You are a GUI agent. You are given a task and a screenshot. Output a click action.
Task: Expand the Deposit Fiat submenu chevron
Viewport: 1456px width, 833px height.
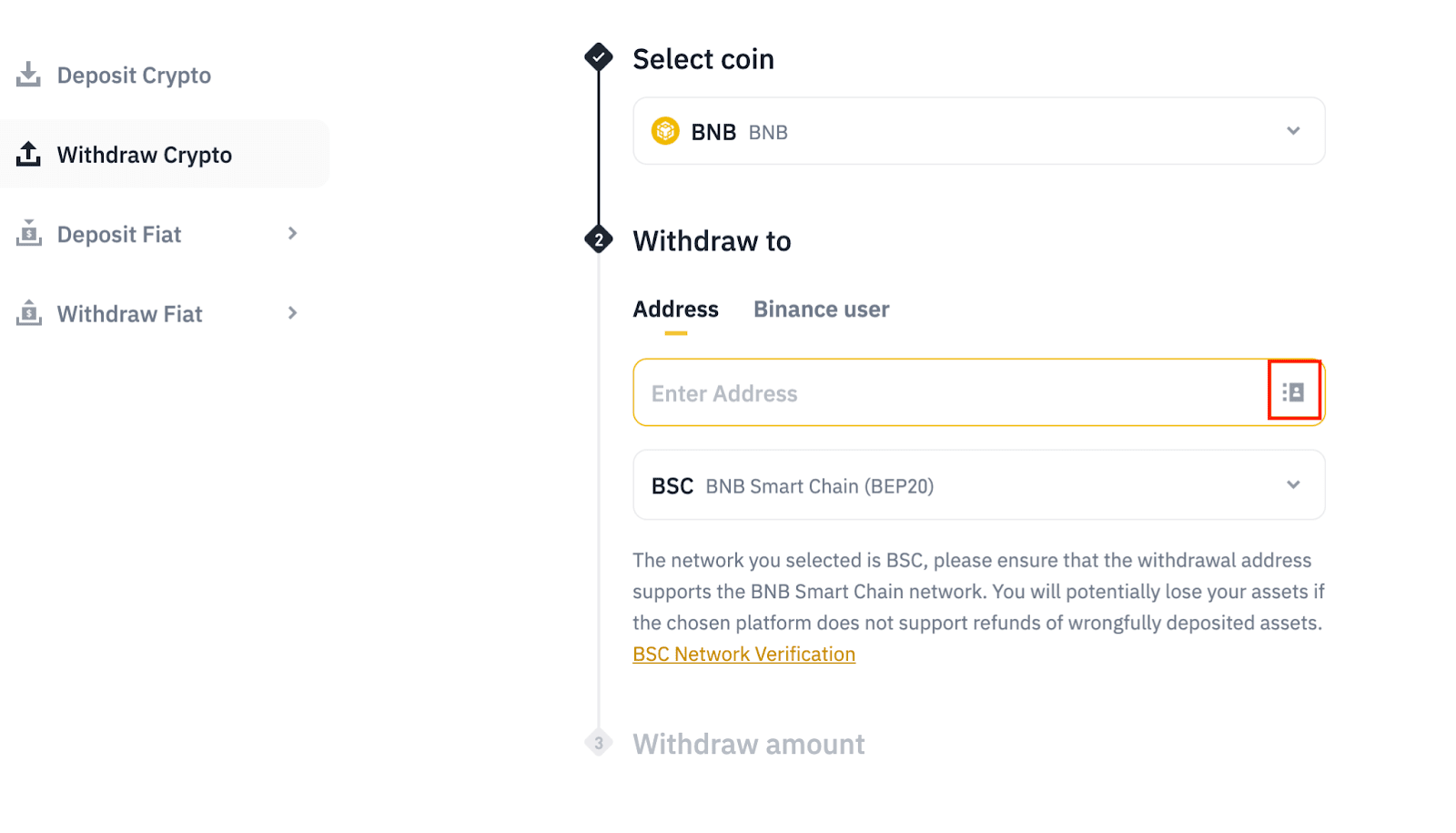click(x=292, y=234)
